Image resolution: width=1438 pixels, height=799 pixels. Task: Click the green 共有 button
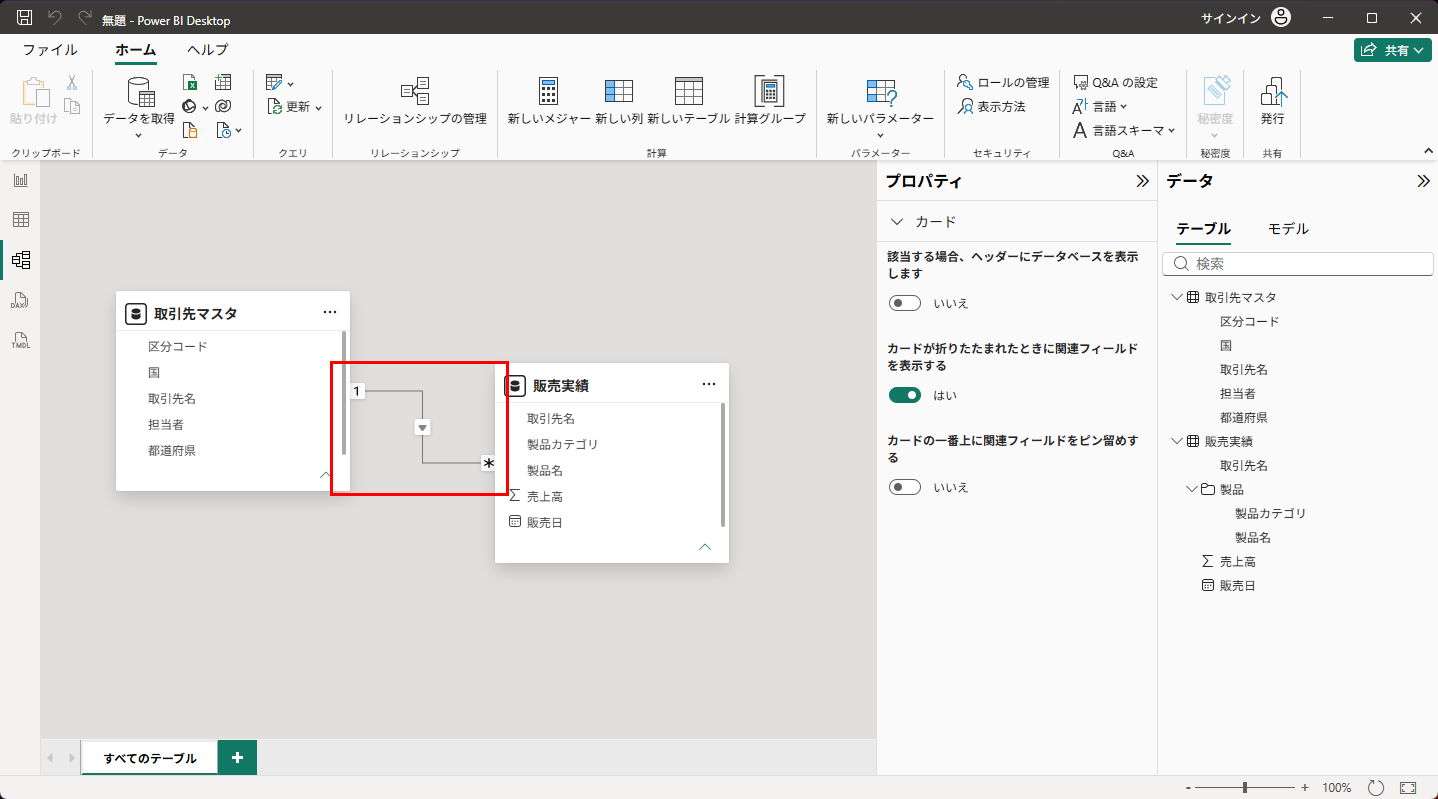[x=1392, y=50]
